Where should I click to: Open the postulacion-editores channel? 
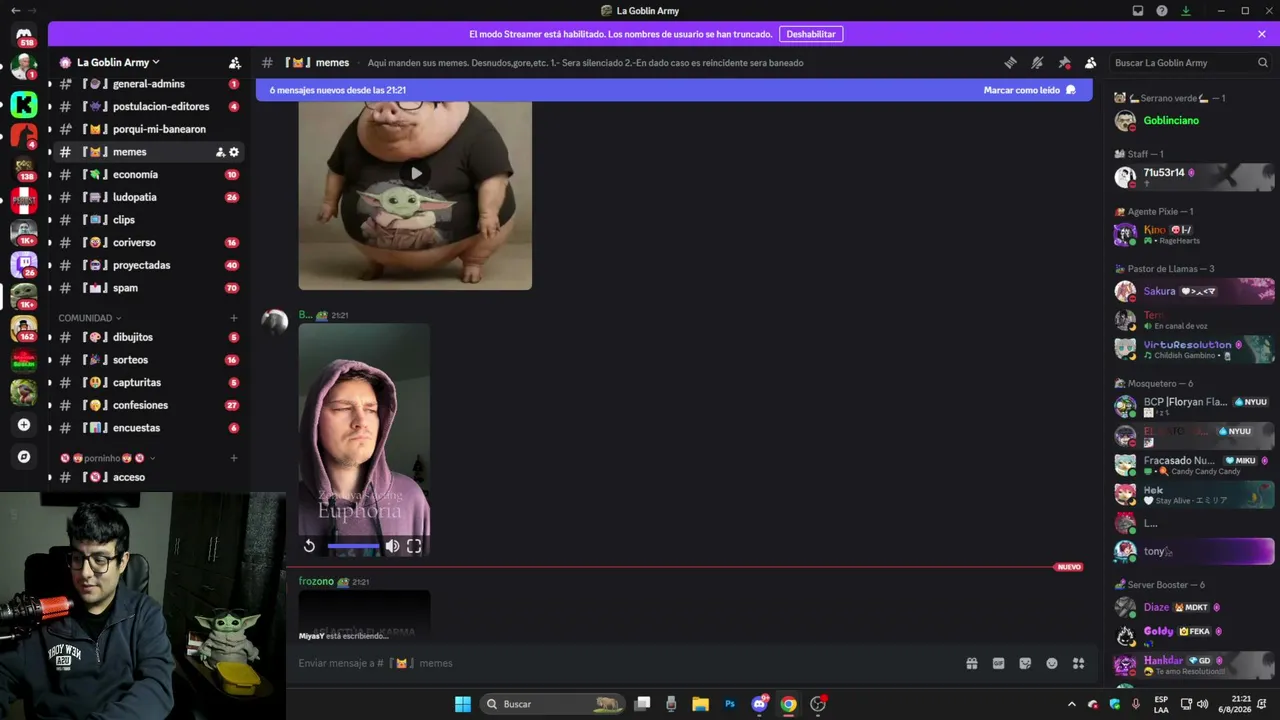[148, 106]
